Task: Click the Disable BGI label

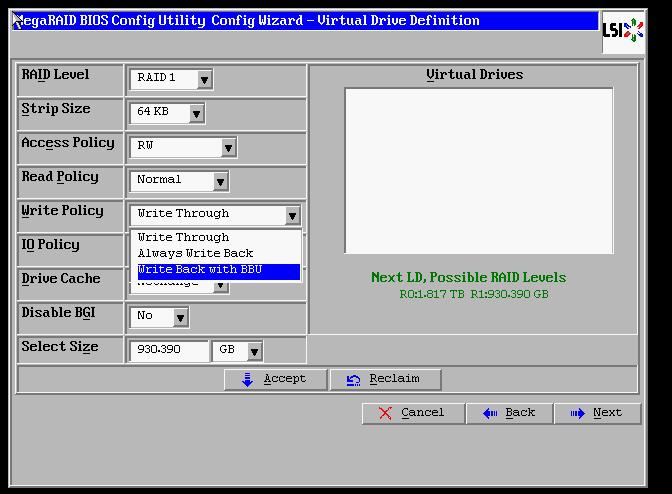Action: point(58,313)
